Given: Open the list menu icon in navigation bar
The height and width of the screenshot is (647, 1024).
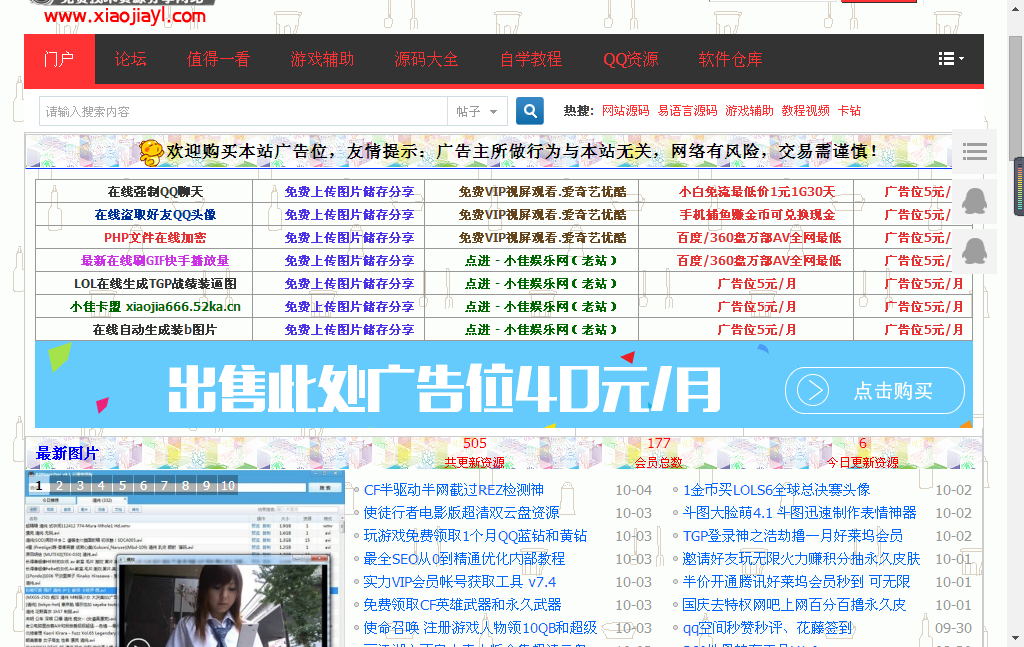Looking at the screenshot, I should pyautogui.click(x=950, y=59).
